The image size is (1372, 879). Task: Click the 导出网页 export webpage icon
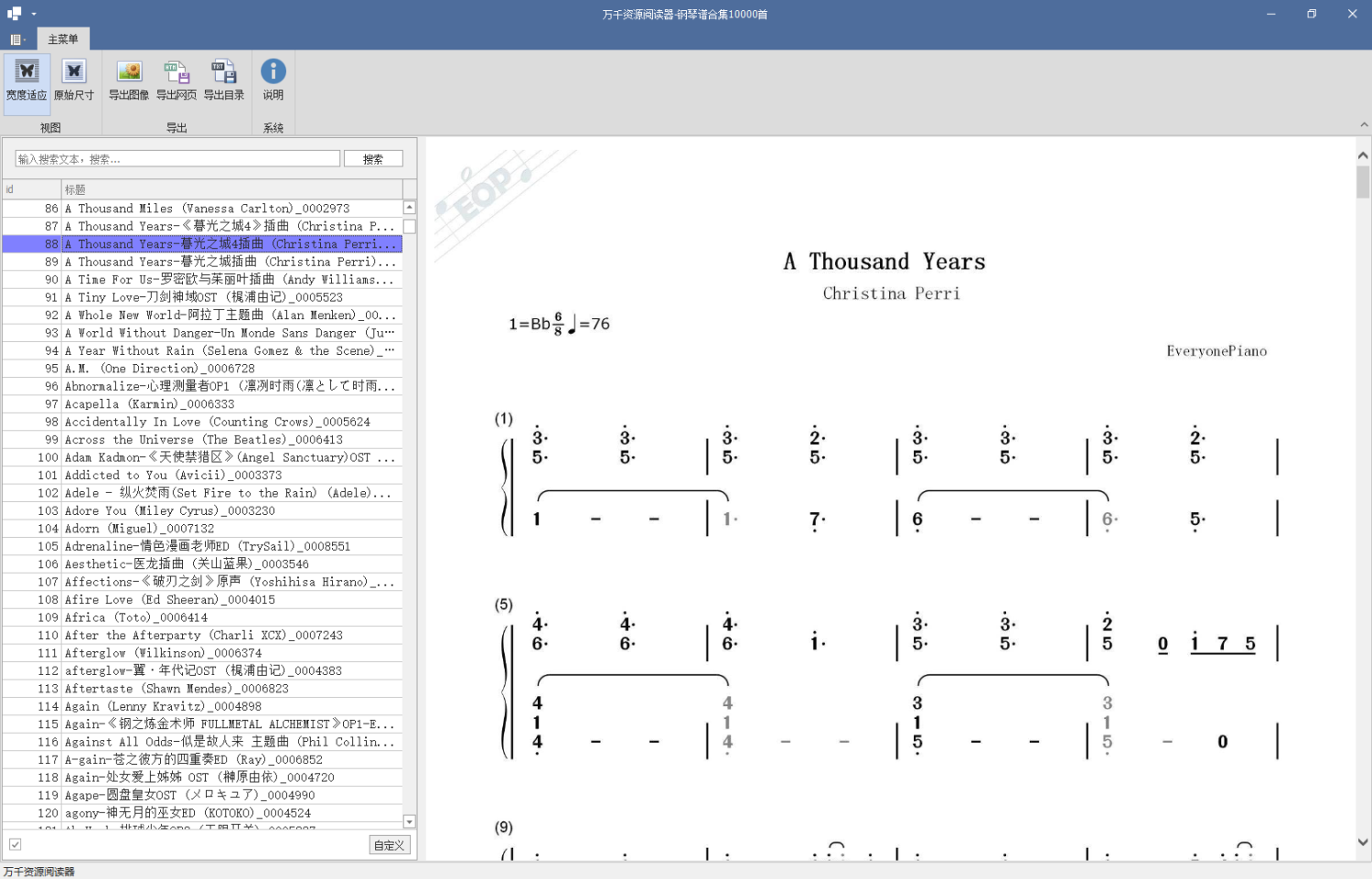177,81
